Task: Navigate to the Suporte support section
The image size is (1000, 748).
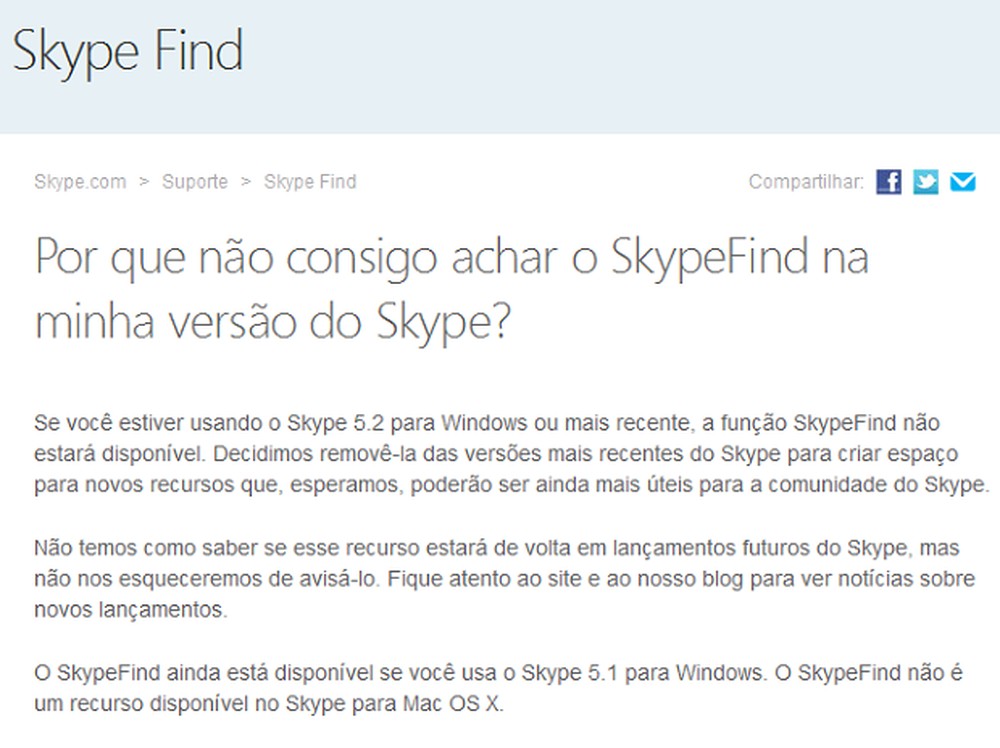Action: click(195, 182)
